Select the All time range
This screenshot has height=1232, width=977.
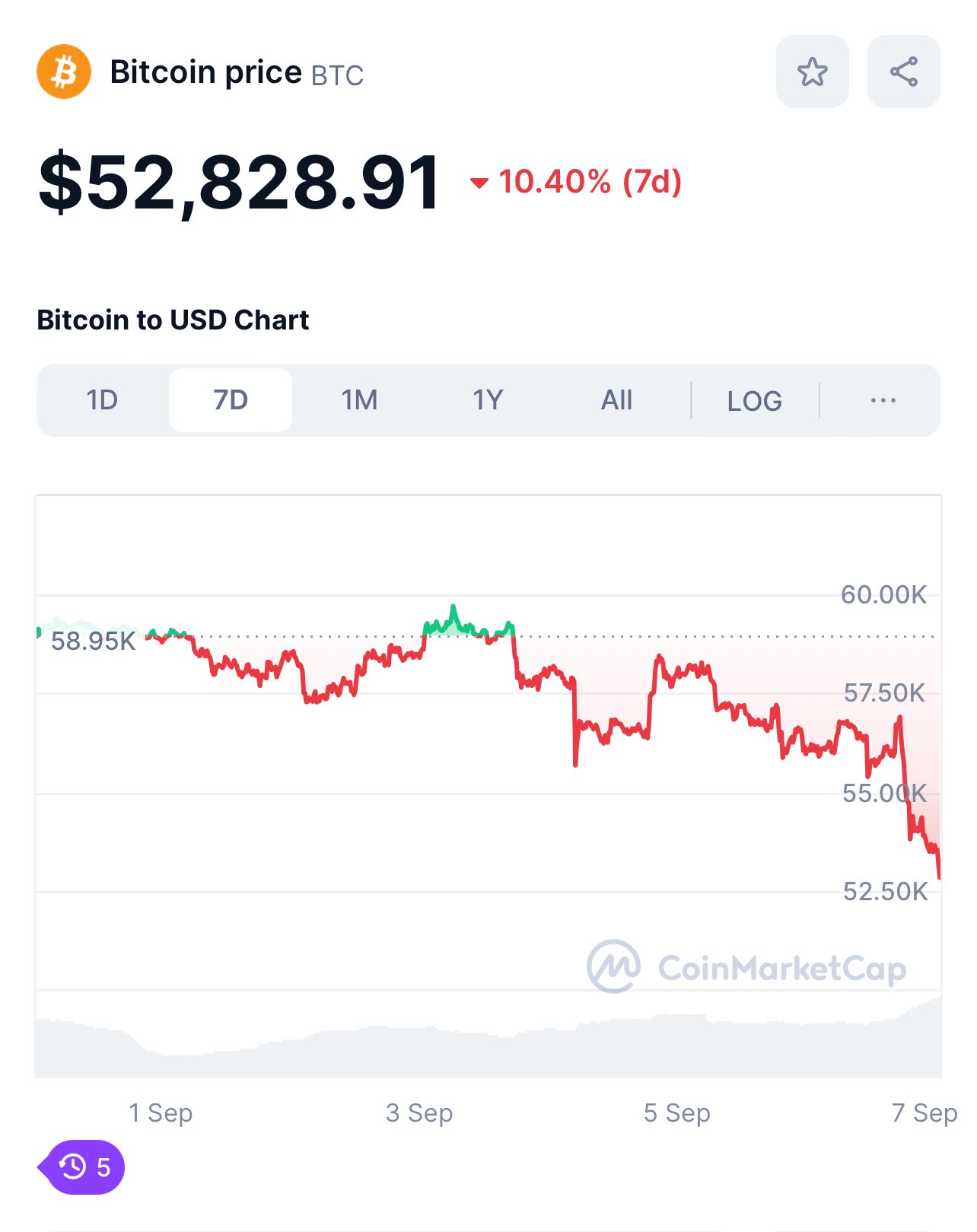616,400
